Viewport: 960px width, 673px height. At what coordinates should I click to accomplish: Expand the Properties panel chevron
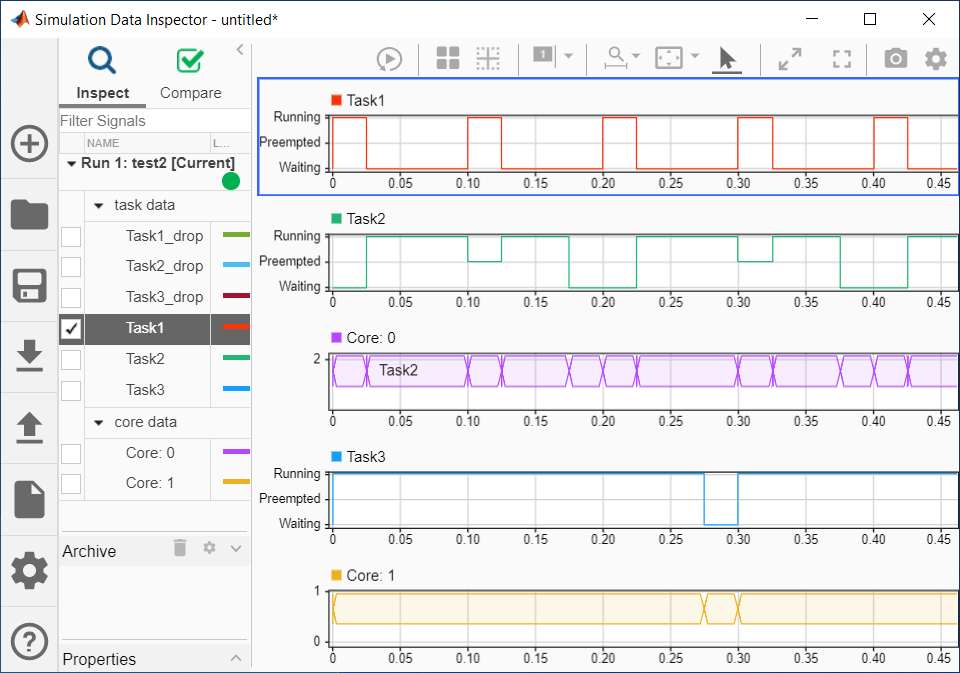(236, 658)
